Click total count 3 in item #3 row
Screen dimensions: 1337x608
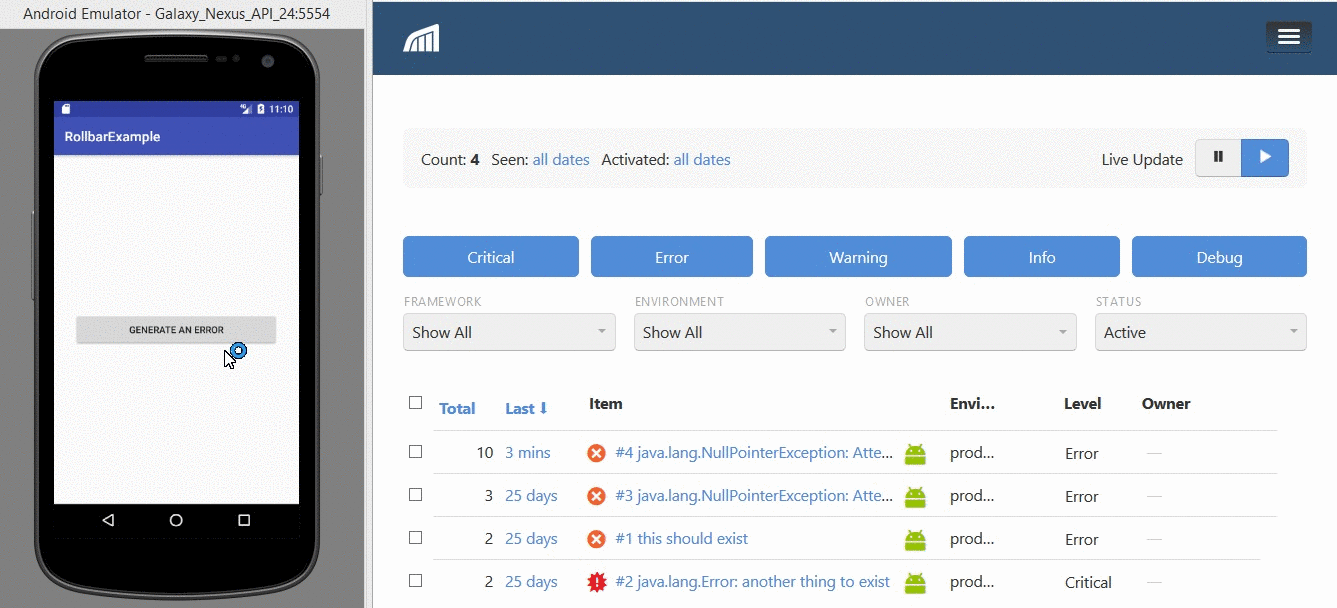tap(489, 496)
